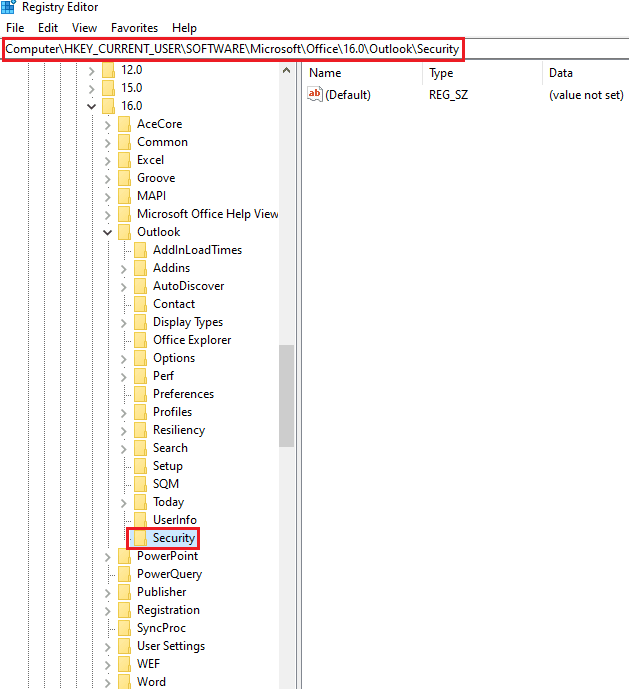Viewport: 629px width, 689px height.
Task: Select the Common folder icon
Action: pyautogui.click(x=124, y=142)
